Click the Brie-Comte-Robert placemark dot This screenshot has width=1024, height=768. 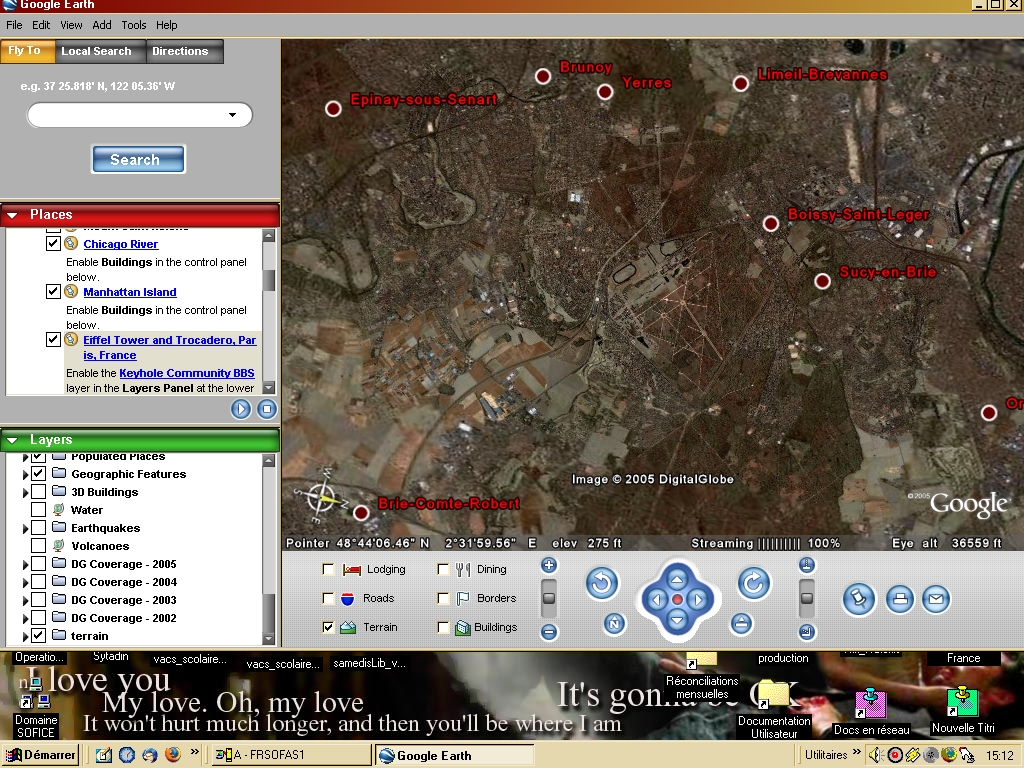360,513
